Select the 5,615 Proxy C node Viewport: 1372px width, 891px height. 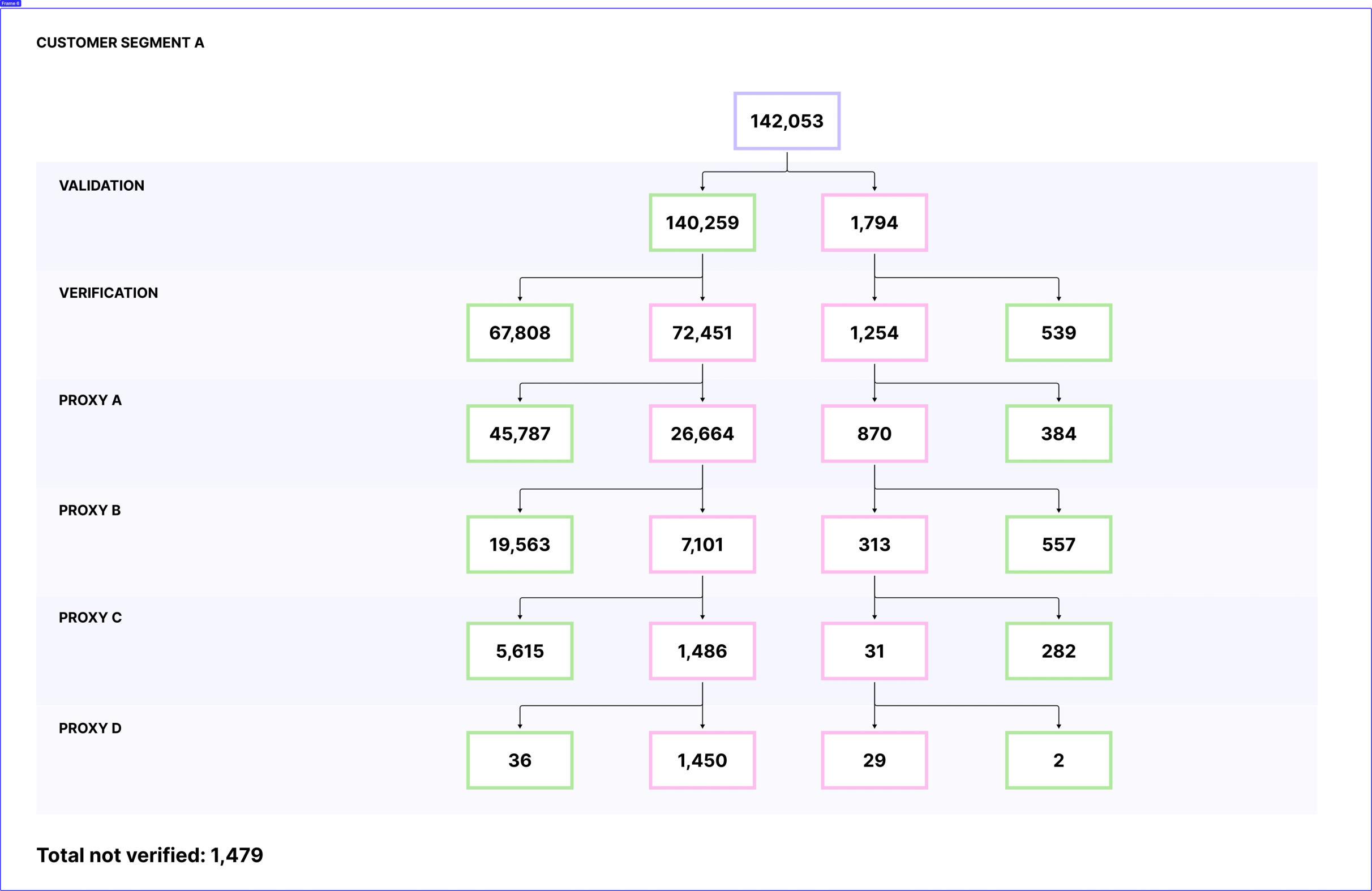[520, 651]
